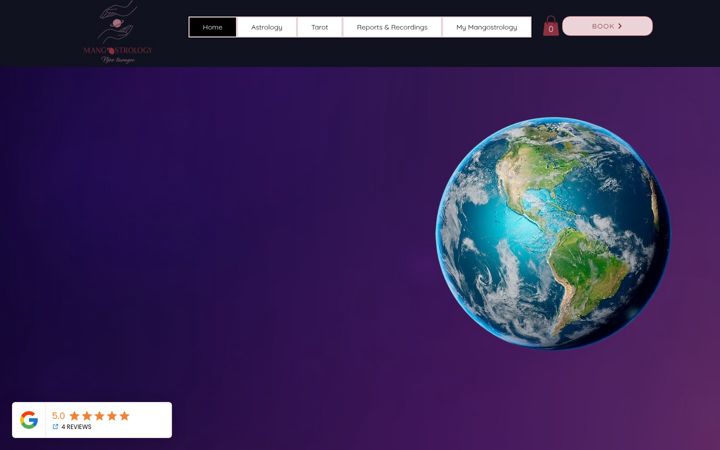Click the BOOK button
Viewport: 720px width, 450px height.
[x=607, y=26]
